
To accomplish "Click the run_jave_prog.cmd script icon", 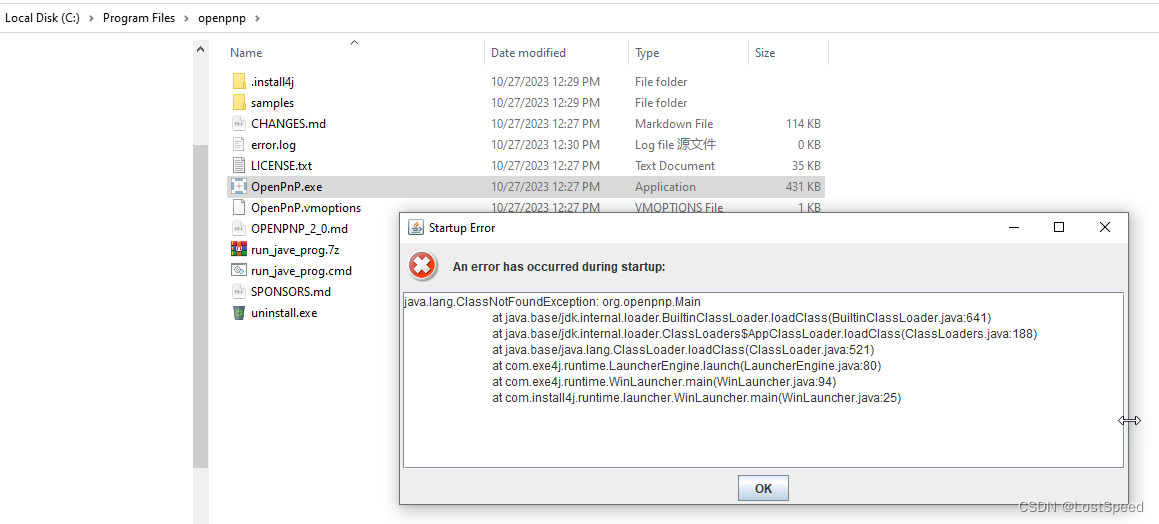I will 239,270.
